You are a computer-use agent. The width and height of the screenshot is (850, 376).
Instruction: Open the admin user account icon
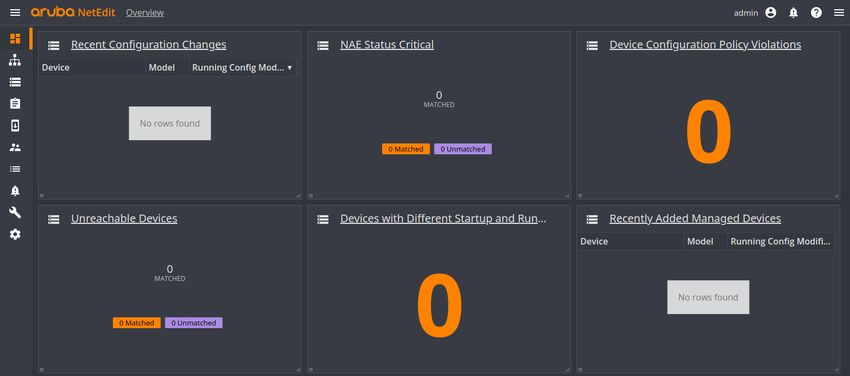coord(770,12)
